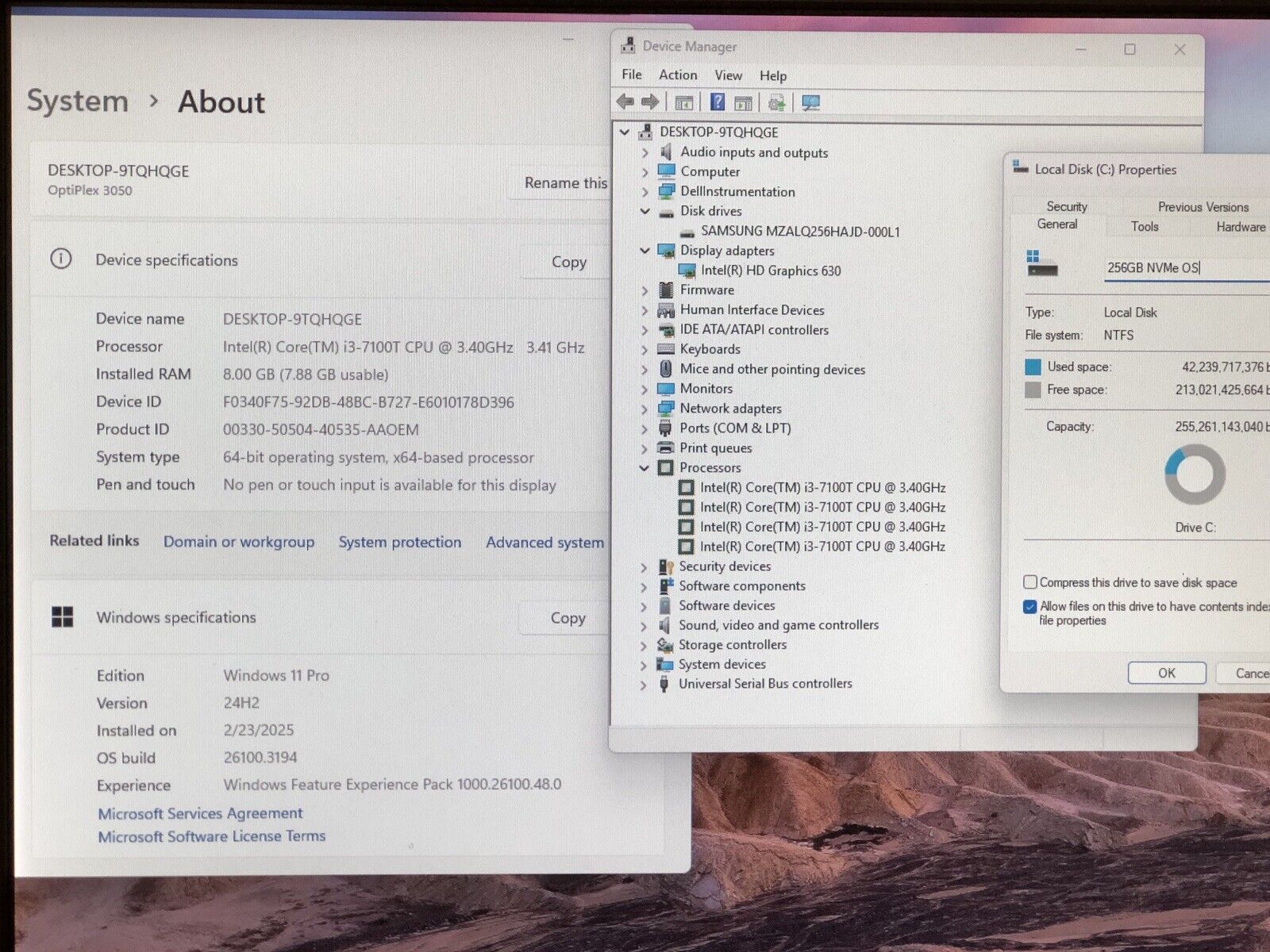Screen dimensions: 1270x952
Task: Click the blue Help toolbar icon
Action: click(718, 102)
